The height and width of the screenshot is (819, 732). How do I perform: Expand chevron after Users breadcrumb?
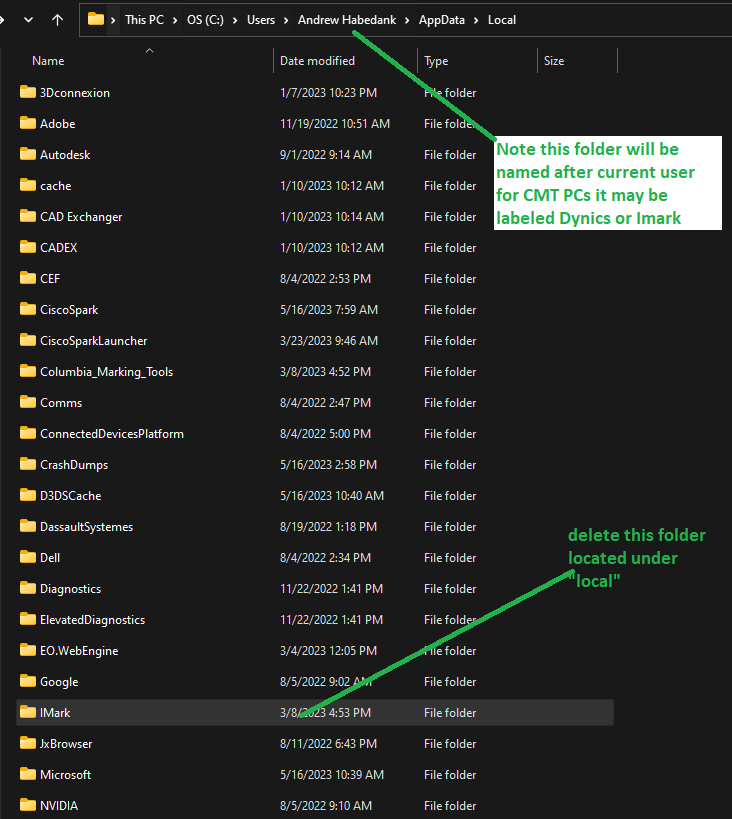tap(286, 20)
